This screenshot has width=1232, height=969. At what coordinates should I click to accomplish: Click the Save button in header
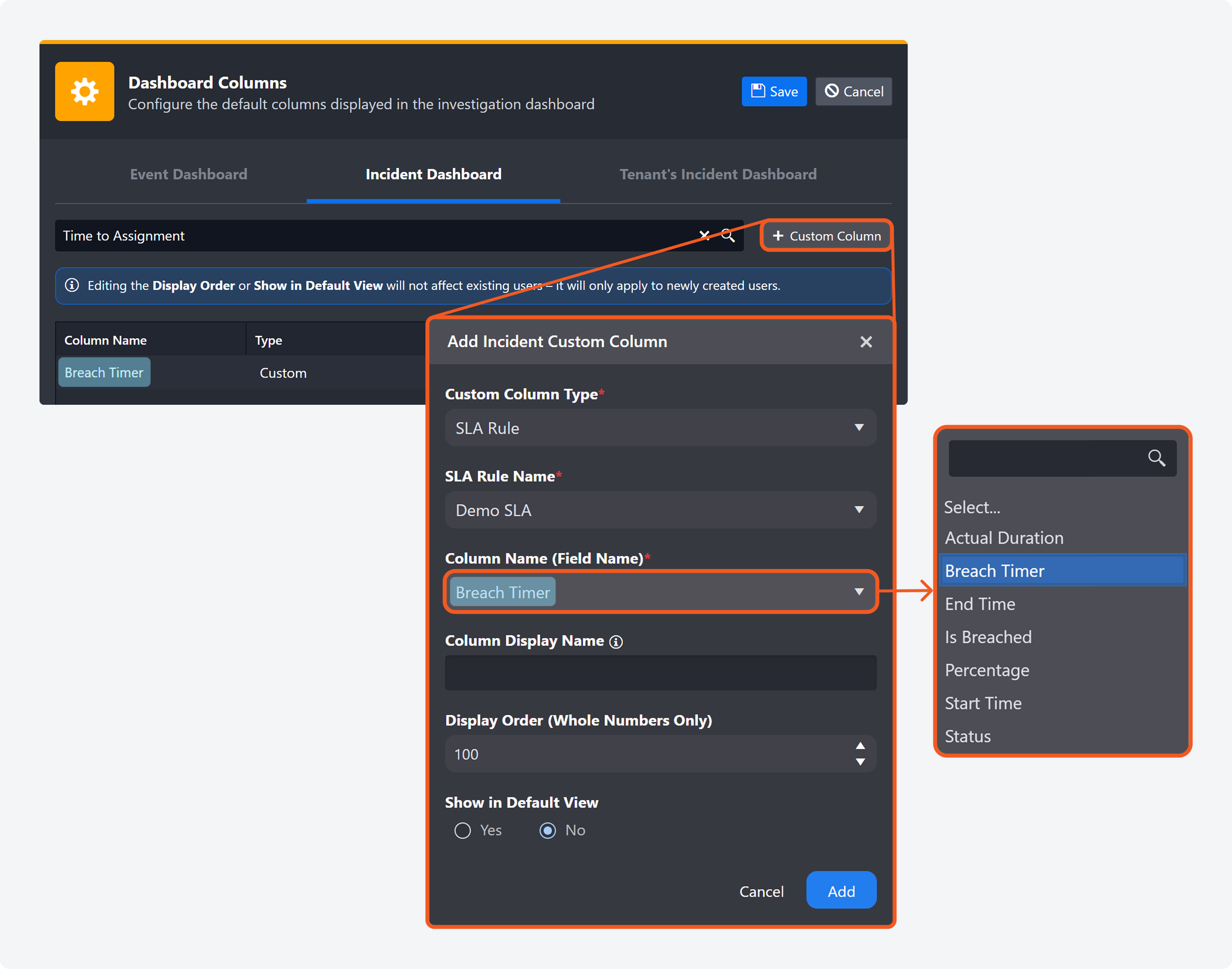pos(774,91)
